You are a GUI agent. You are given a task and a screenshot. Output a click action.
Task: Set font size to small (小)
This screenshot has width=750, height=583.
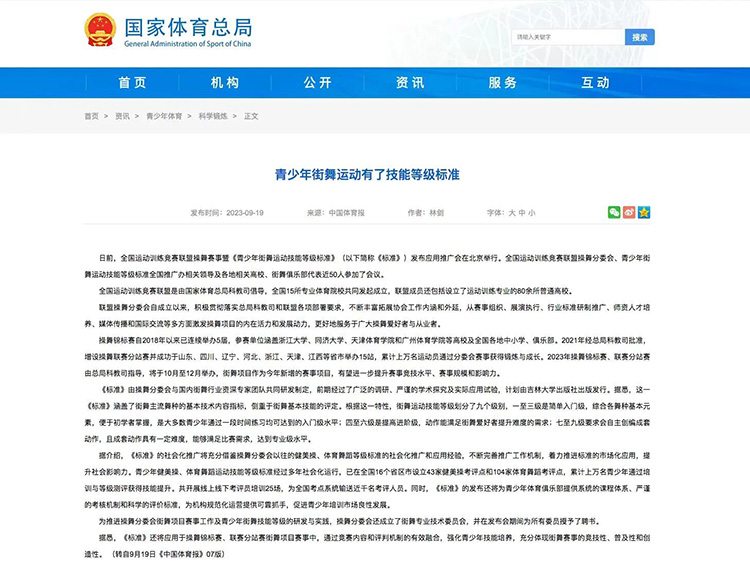(532, 213)
